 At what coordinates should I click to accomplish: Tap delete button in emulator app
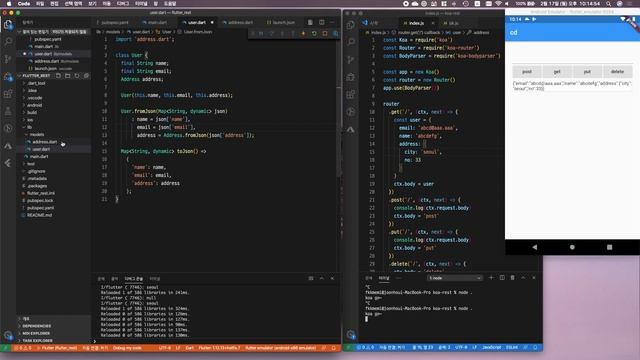coord(617,72)
